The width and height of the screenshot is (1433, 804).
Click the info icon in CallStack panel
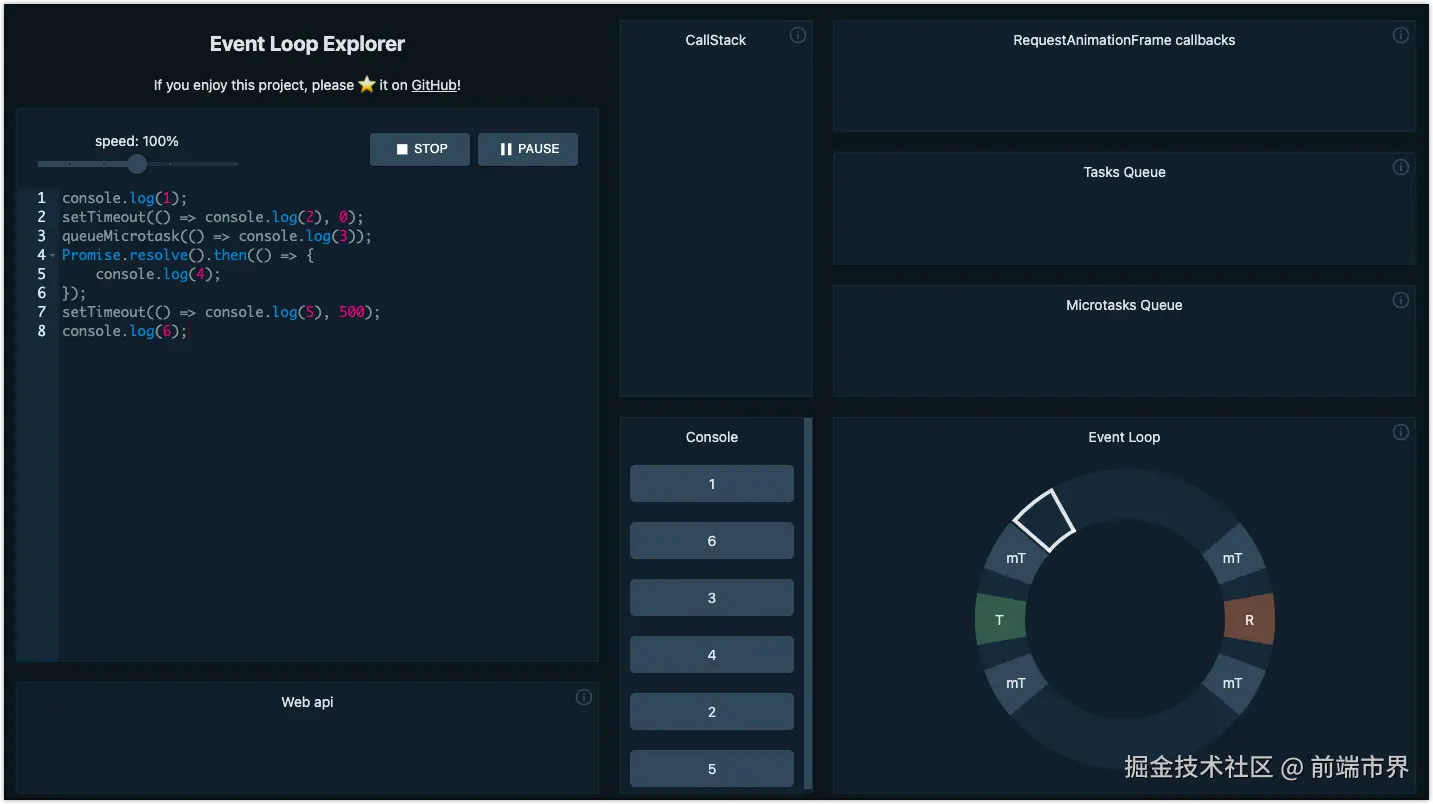(798, 36)
